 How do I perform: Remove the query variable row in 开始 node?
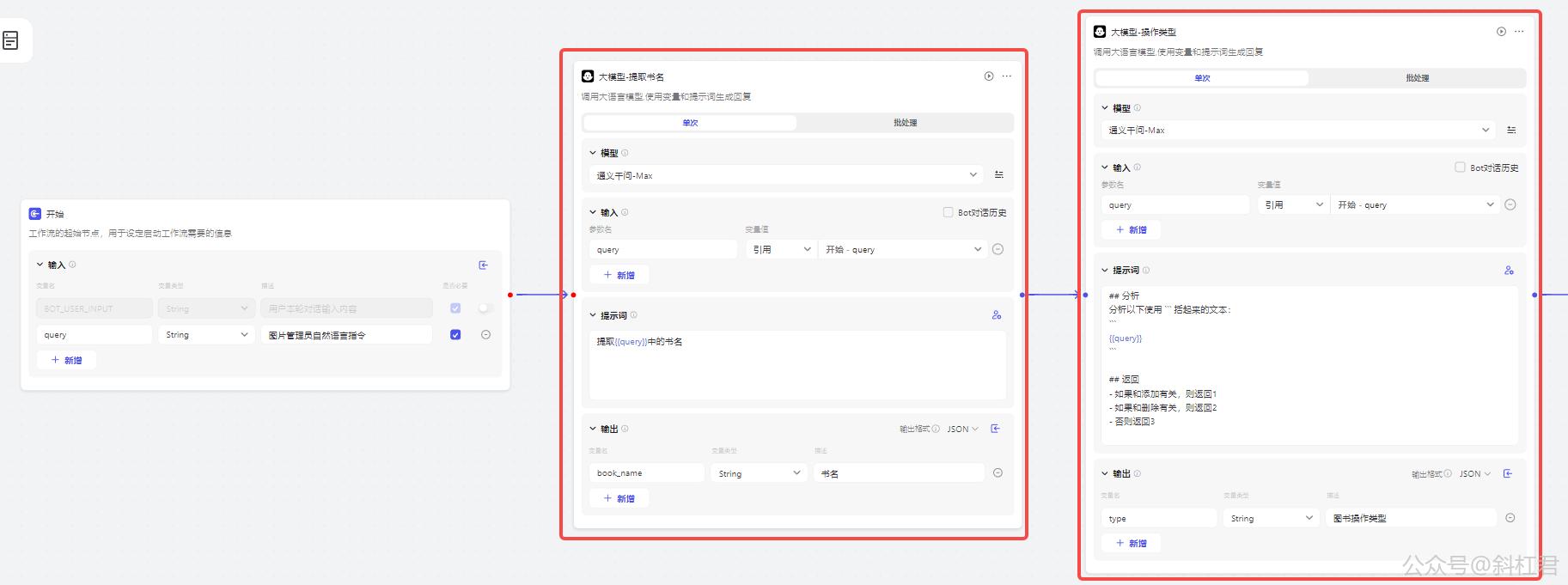485,335
